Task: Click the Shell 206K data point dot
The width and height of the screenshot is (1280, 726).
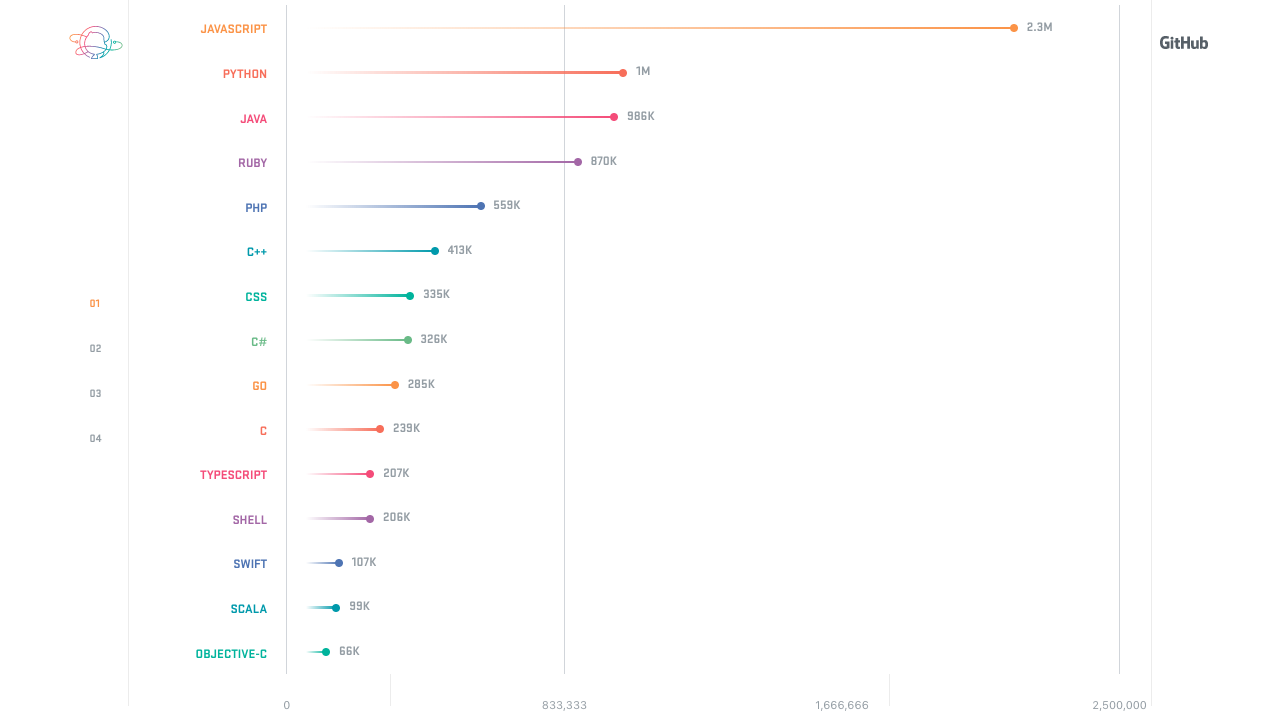Action: (370, 519)
